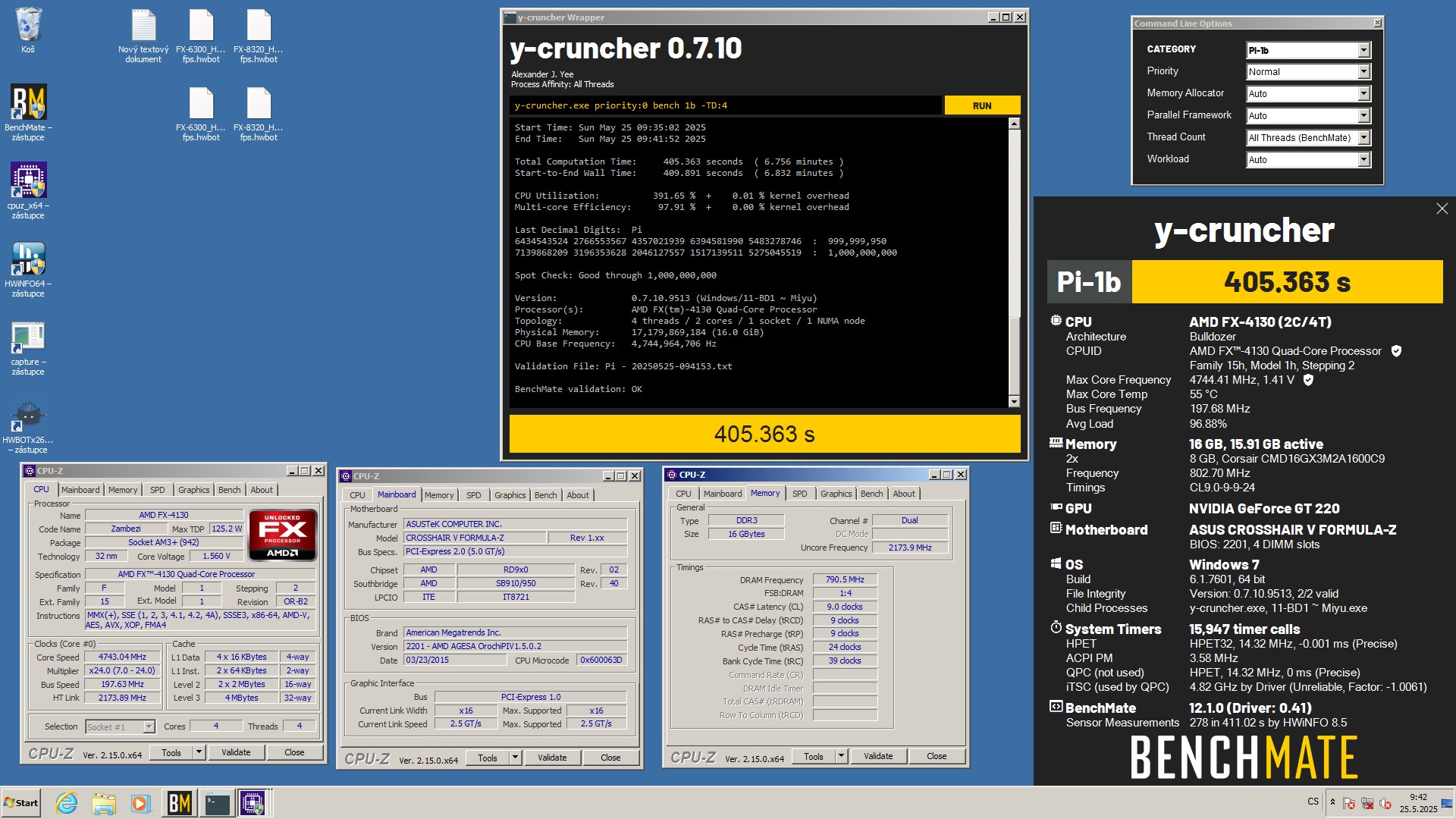Click Close in Memory CPU-Z window
The height and width of the screenshot is (819, 1456).
click(937, 756)
